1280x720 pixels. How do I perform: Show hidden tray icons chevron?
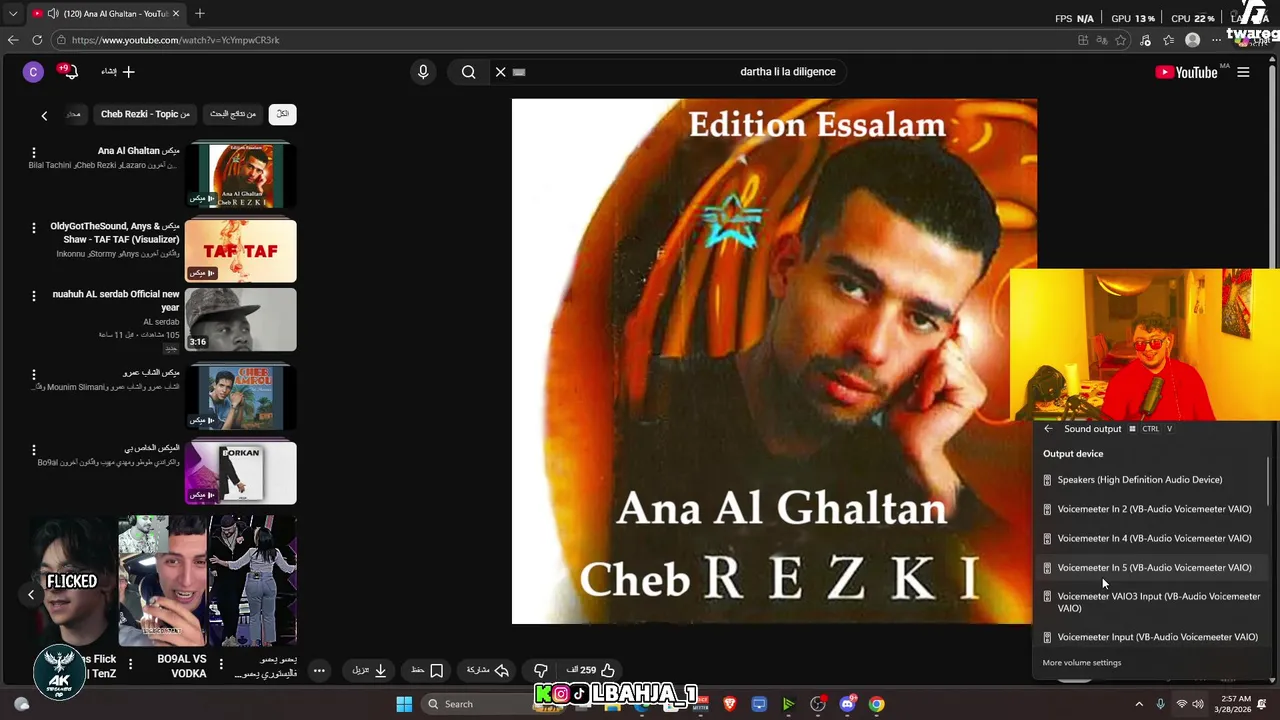point(1139,704)
